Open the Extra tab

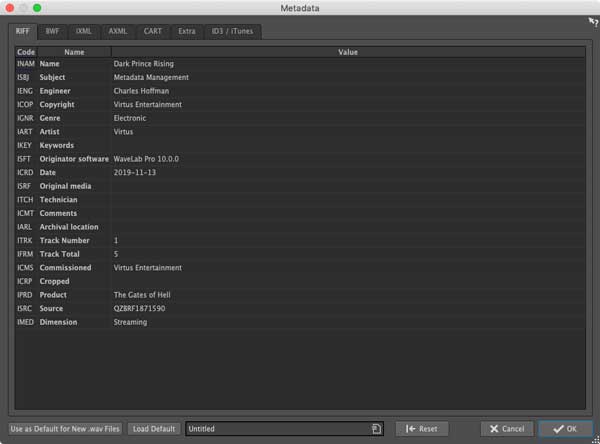[187, 31]
